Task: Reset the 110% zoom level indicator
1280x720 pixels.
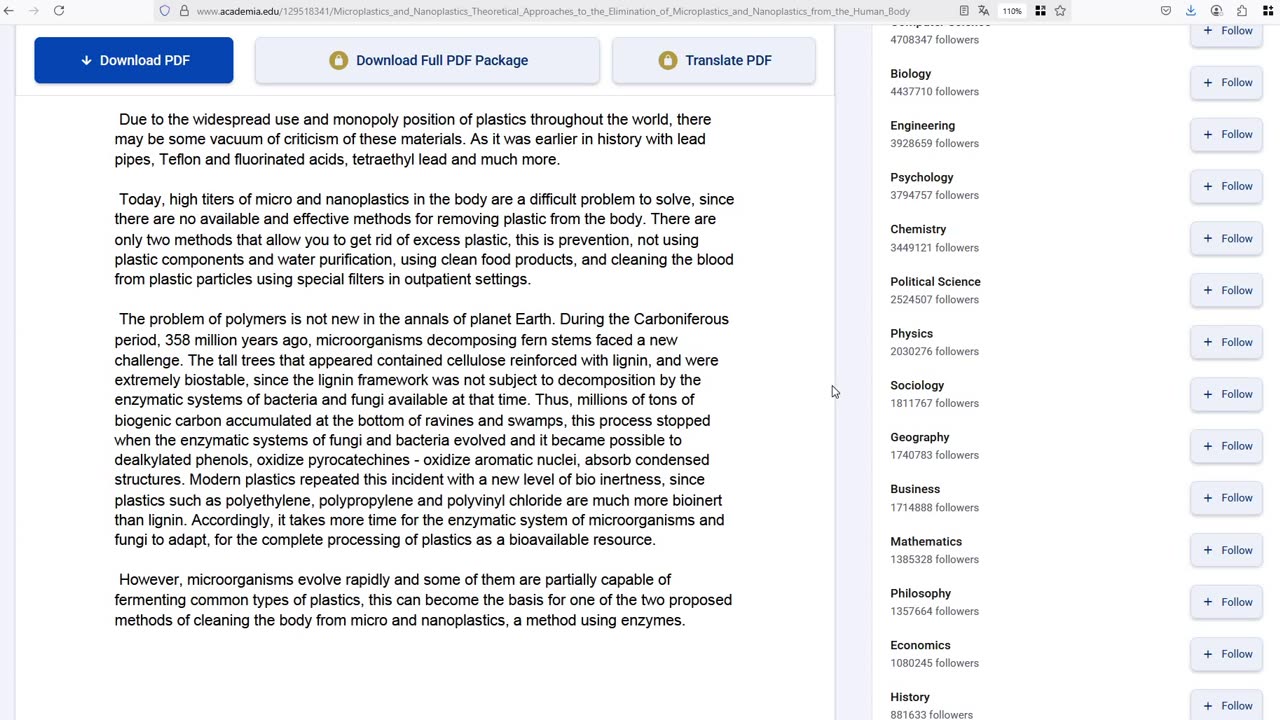Action: click(1013, 11)
